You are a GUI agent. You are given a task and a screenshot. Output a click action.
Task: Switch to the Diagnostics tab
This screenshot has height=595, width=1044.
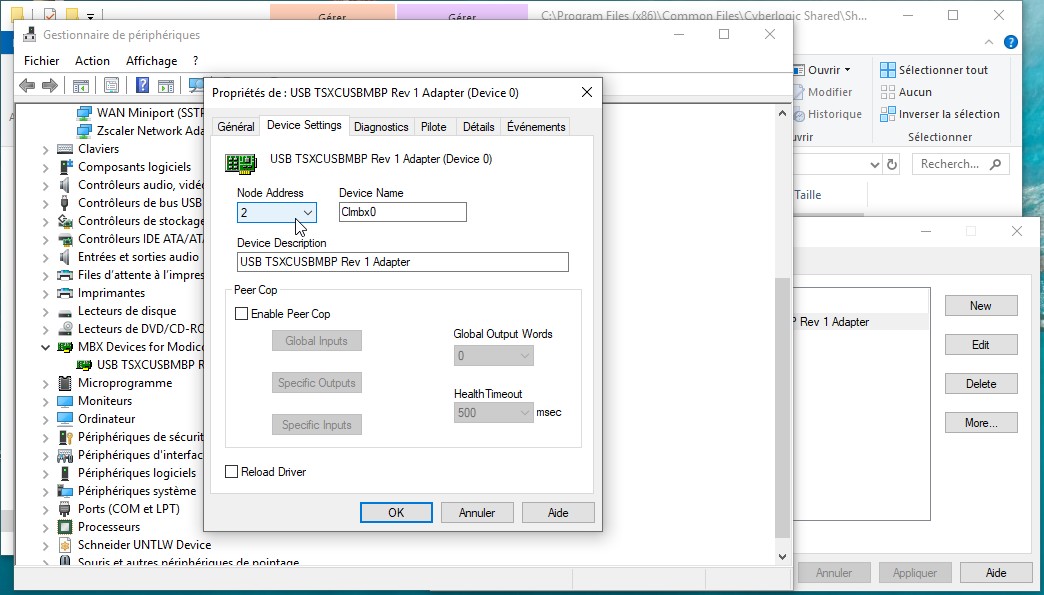tap(381, 126)
